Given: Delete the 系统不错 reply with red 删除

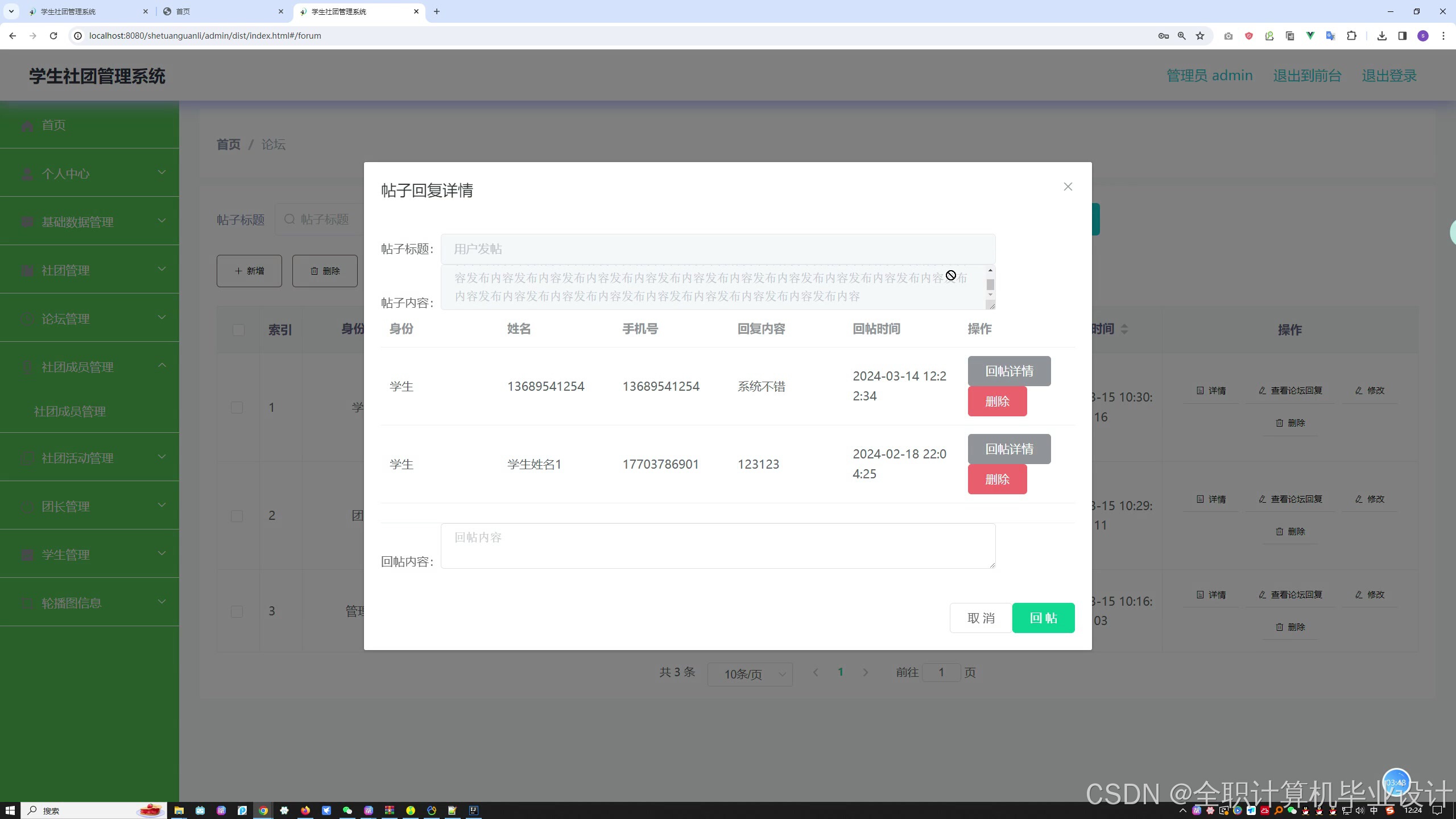Looking at the screenshot, I should click(x=997, y=402).
